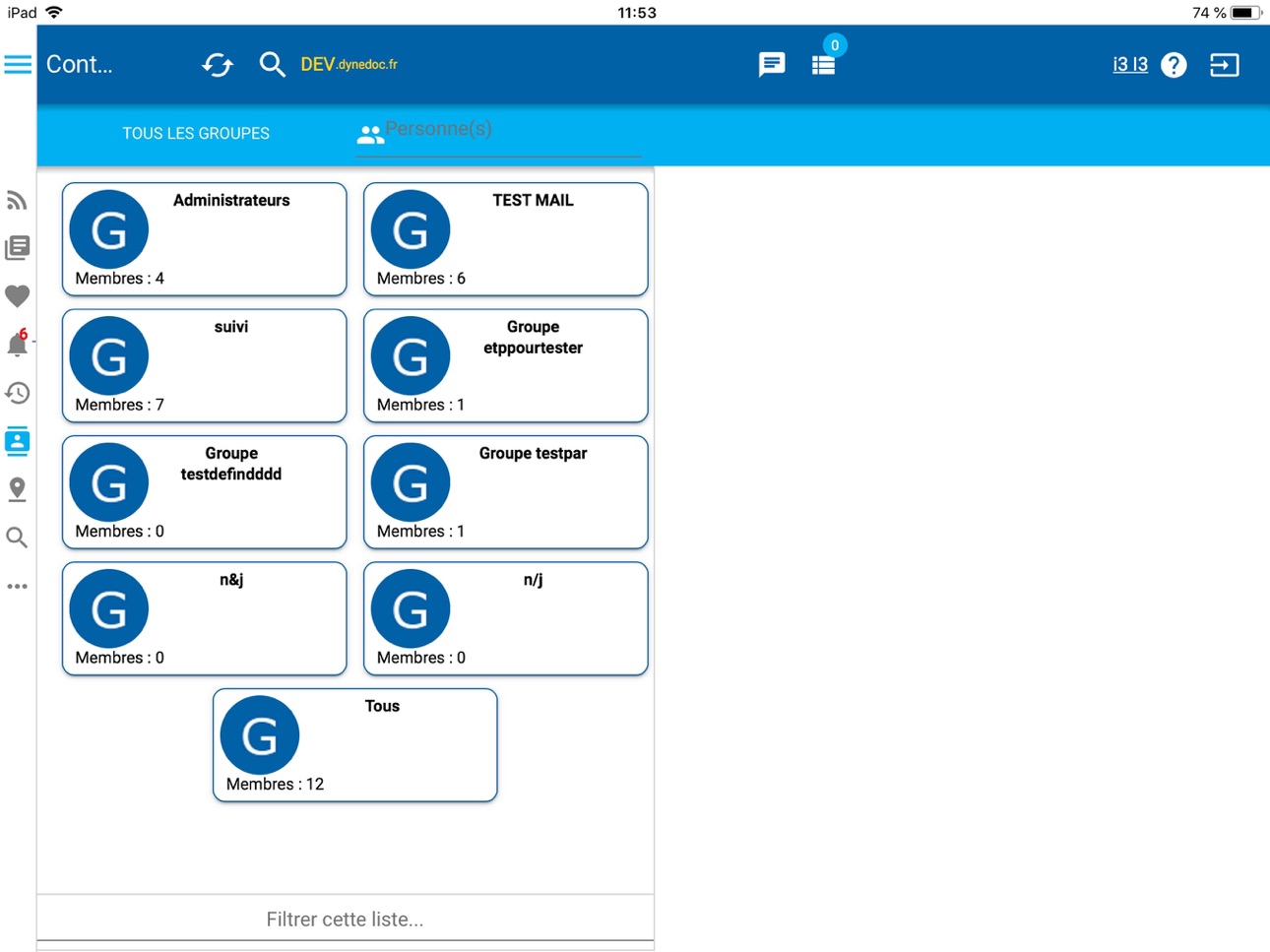Open the i3 I3 user link
This screenshot has width=1270, height=952.
(x=1130, y=65)
